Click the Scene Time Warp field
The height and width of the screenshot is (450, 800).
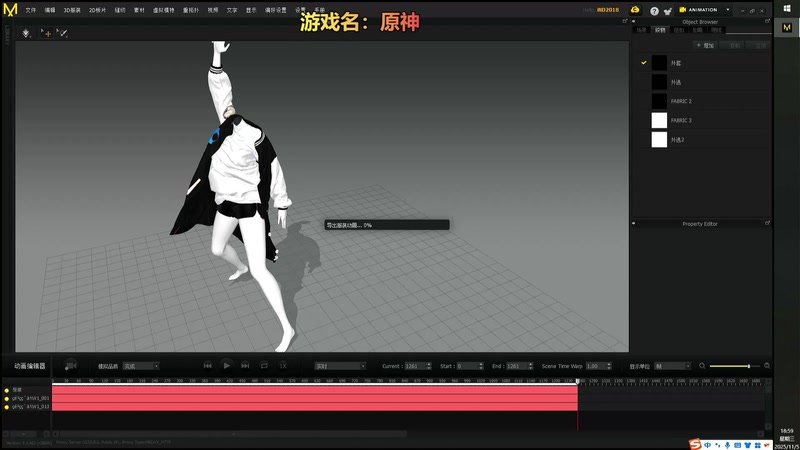(598, 366)
